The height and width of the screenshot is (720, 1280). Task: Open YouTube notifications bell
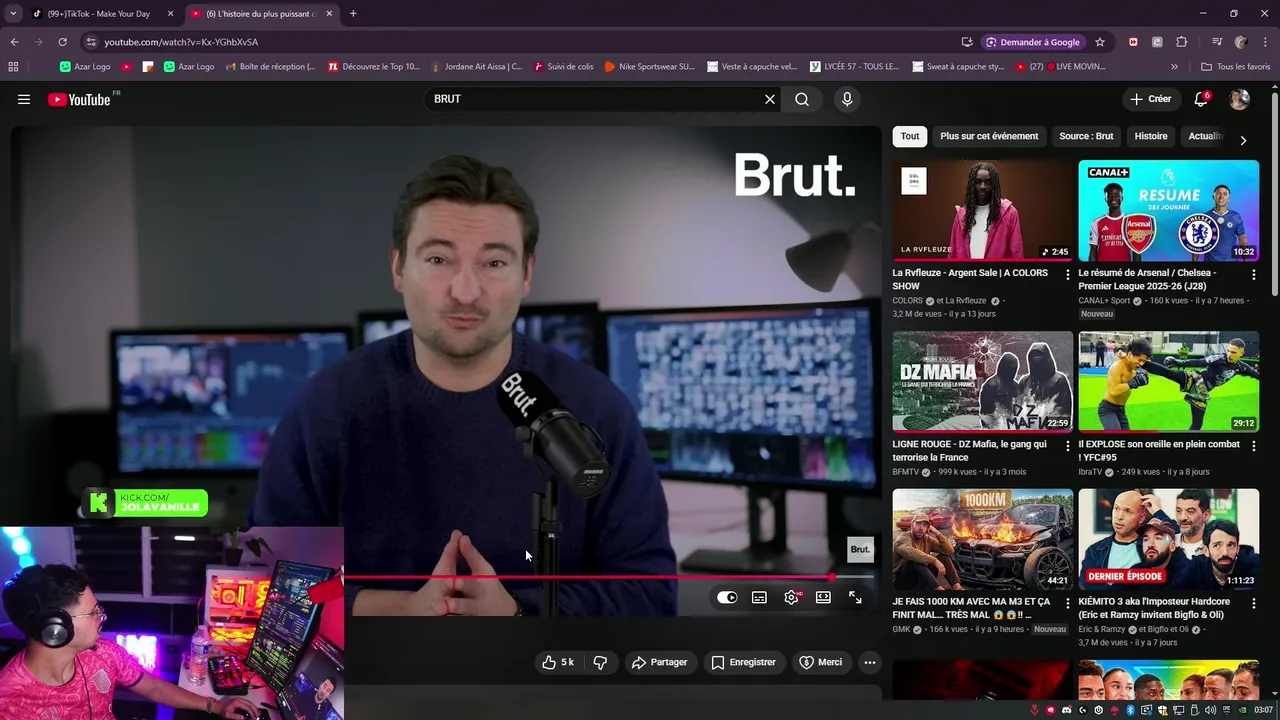(1201, 99)
